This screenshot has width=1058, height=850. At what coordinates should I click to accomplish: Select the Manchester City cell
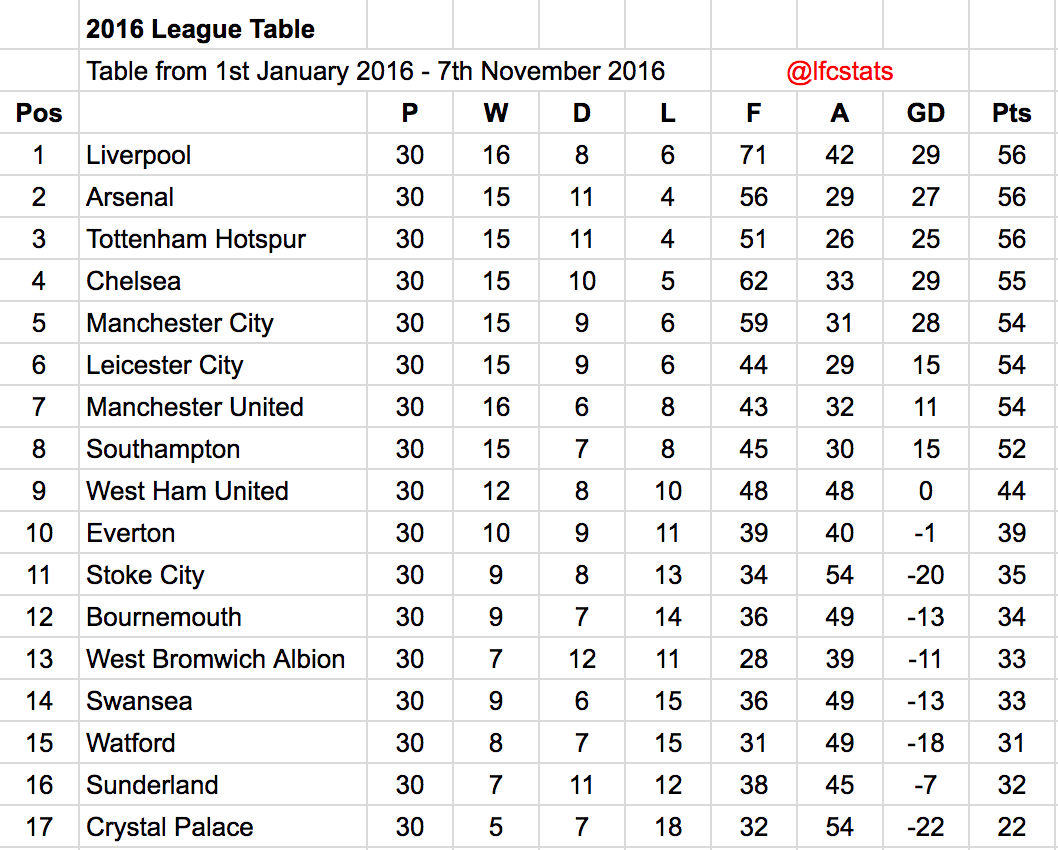[223, 322]
